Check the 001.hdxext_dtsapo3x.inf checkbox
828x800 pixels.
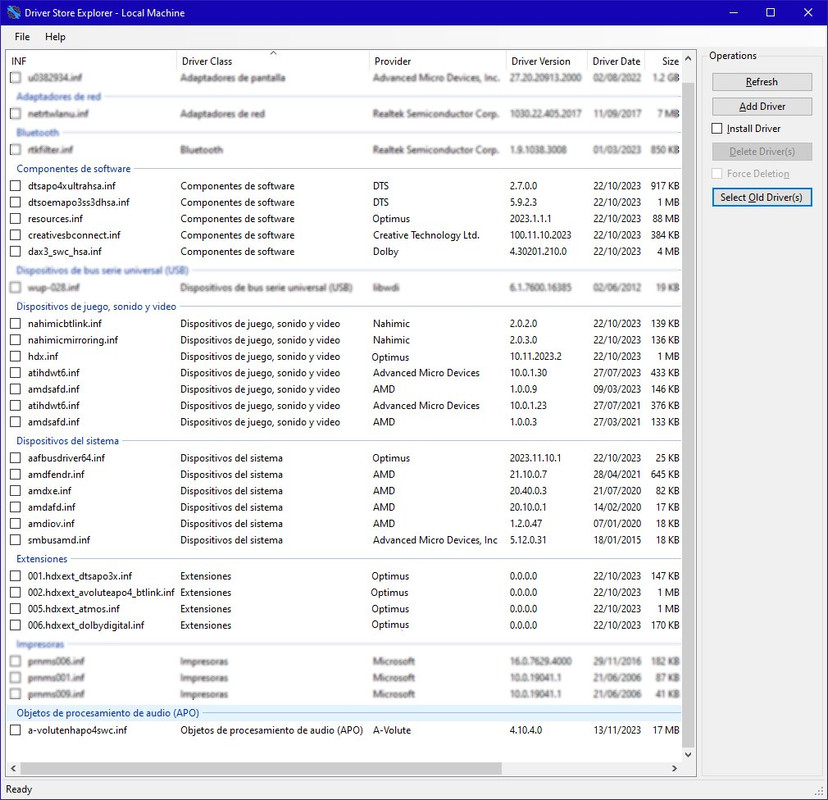tap(15, 576)
